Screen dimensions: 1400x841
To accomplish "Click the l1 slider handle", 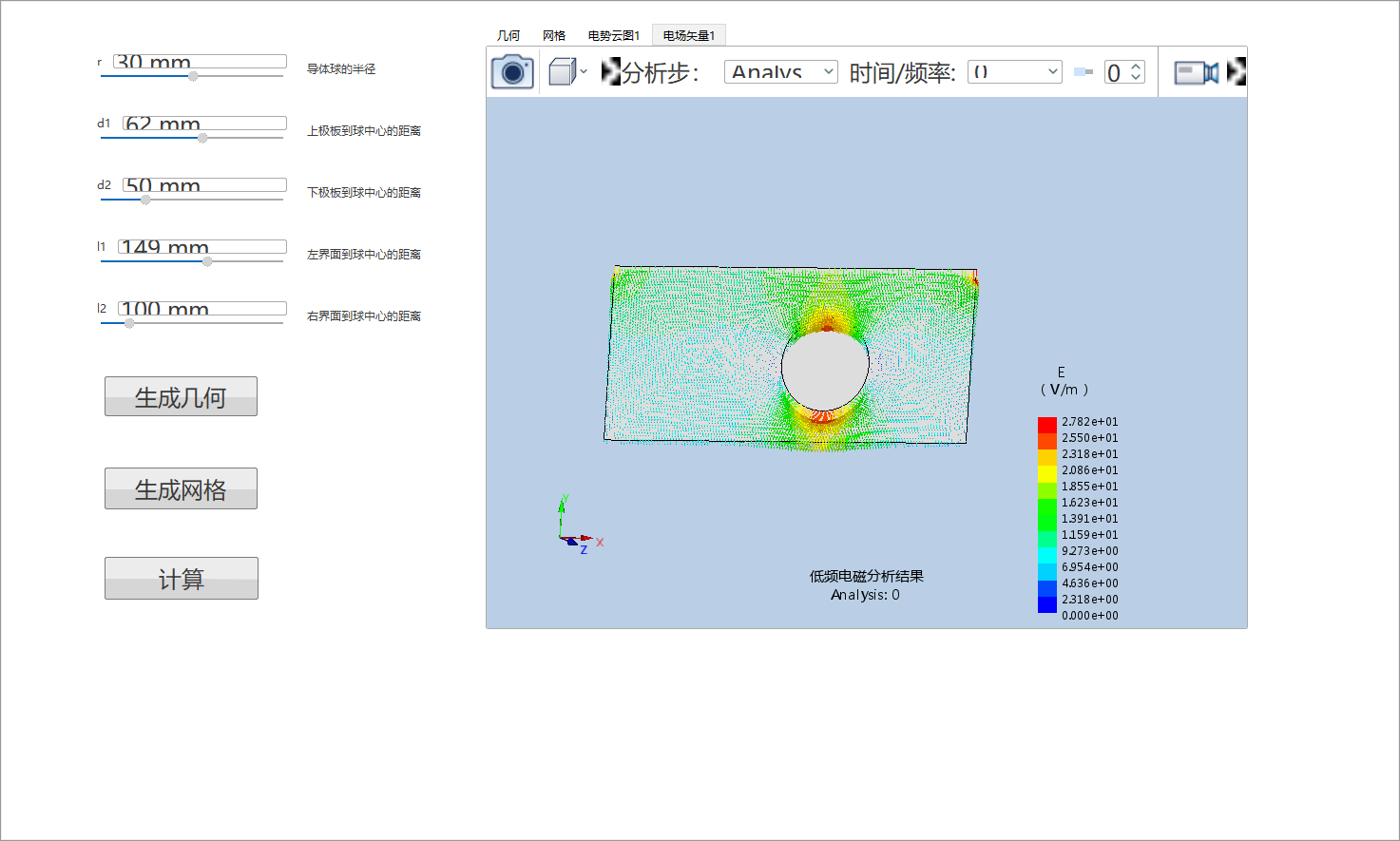I will tap(207, 261).
